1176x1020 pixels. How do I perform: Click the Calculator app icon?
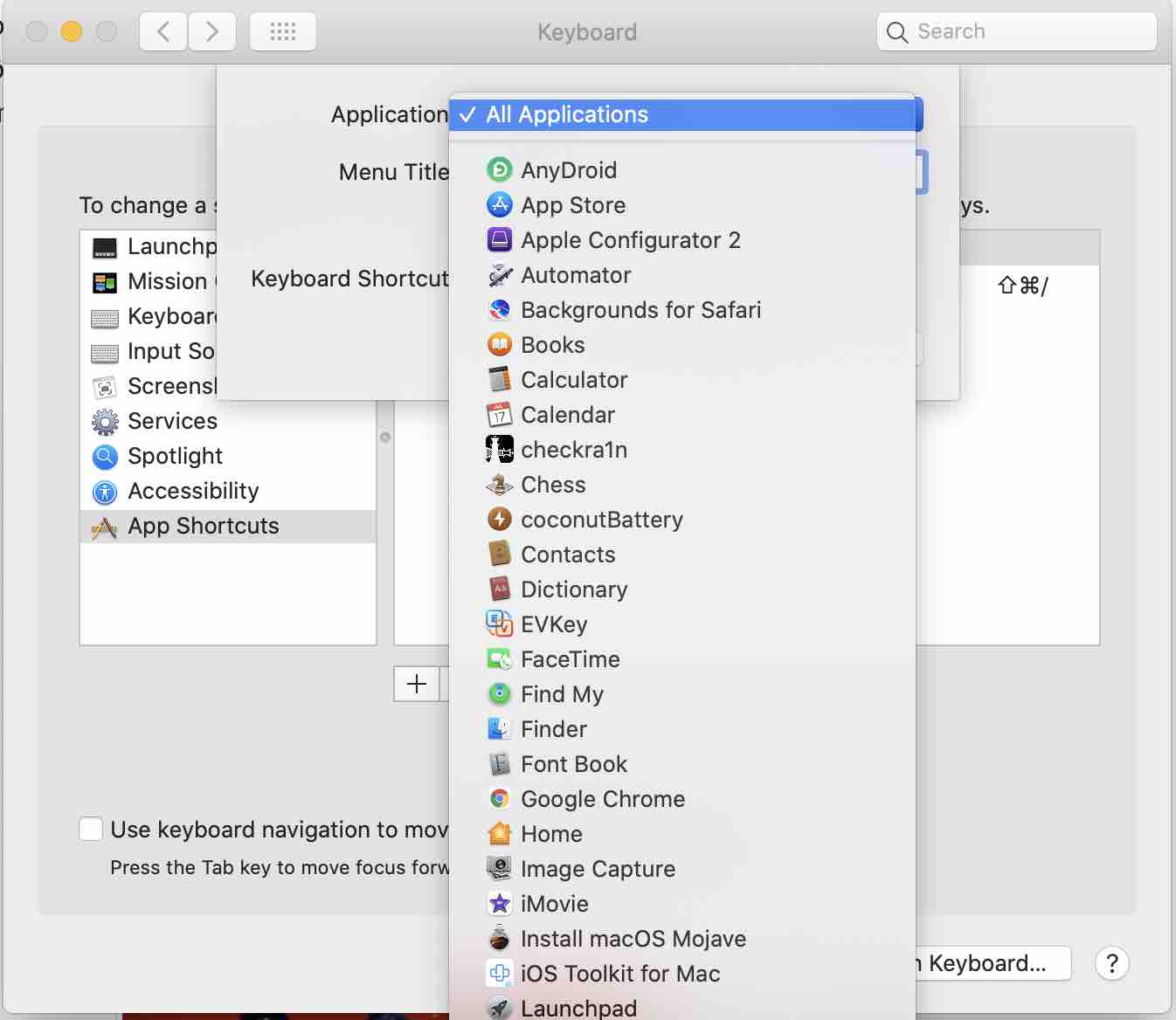pyautogui.click(x=499, y=380)
